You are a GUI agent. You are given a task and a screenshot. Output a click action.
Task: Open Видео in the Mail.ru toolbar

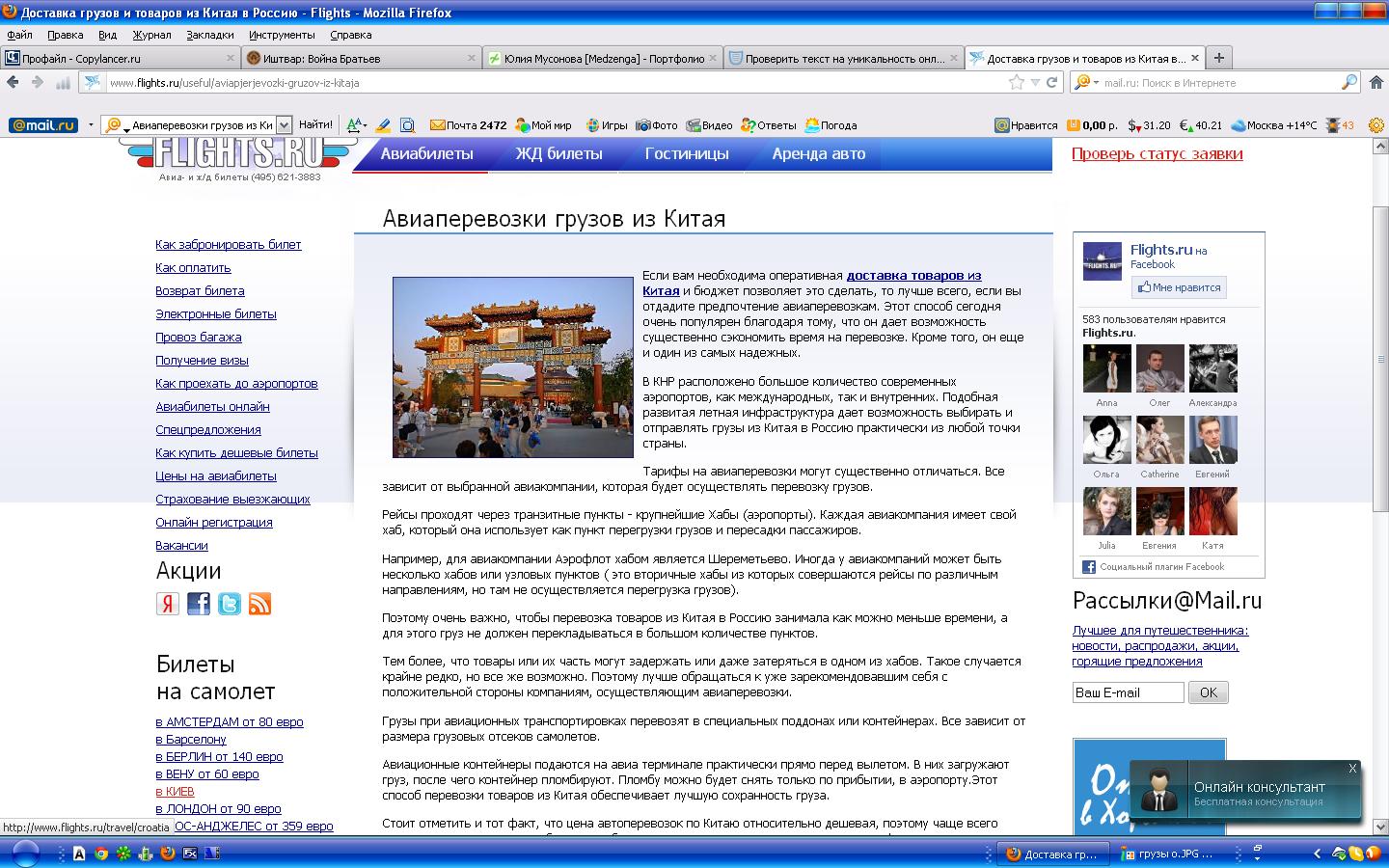[x=709, y=125]
